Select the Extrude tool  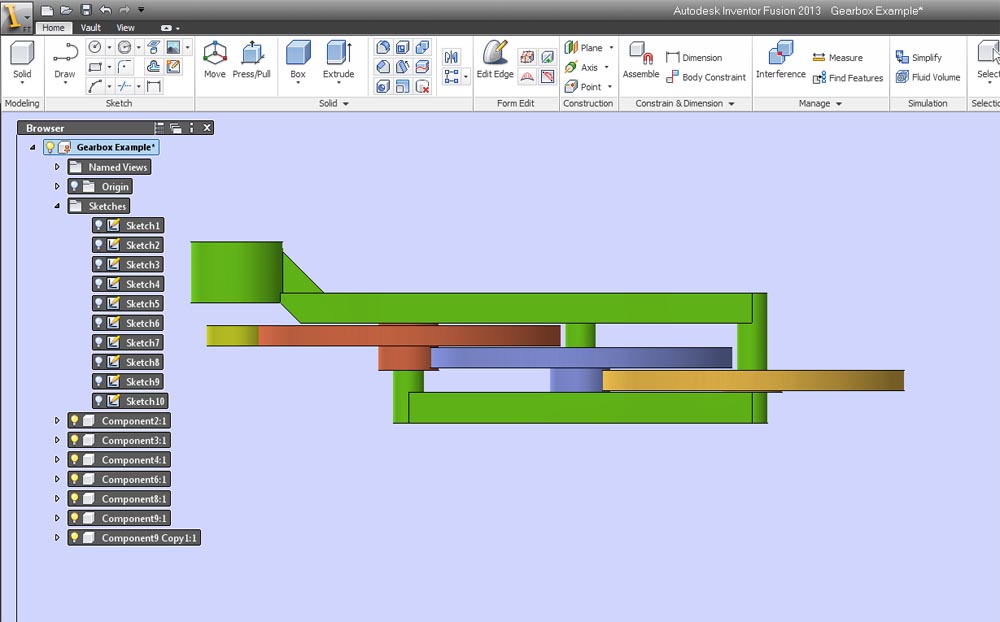click(x=338, y=61)
